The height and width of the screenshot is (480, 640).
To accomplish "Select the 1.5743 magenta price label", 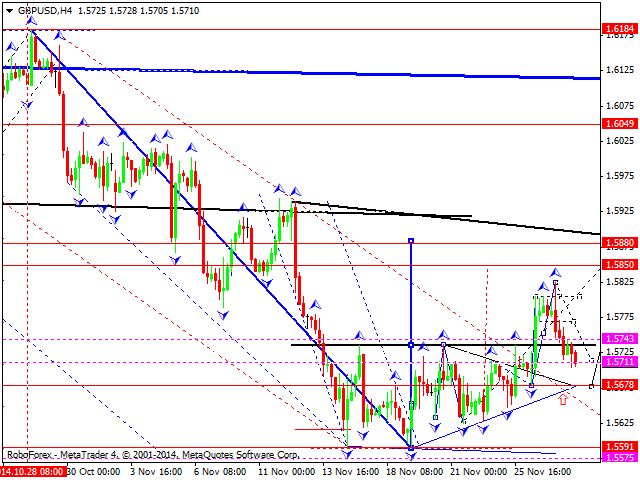I will 620,338.
